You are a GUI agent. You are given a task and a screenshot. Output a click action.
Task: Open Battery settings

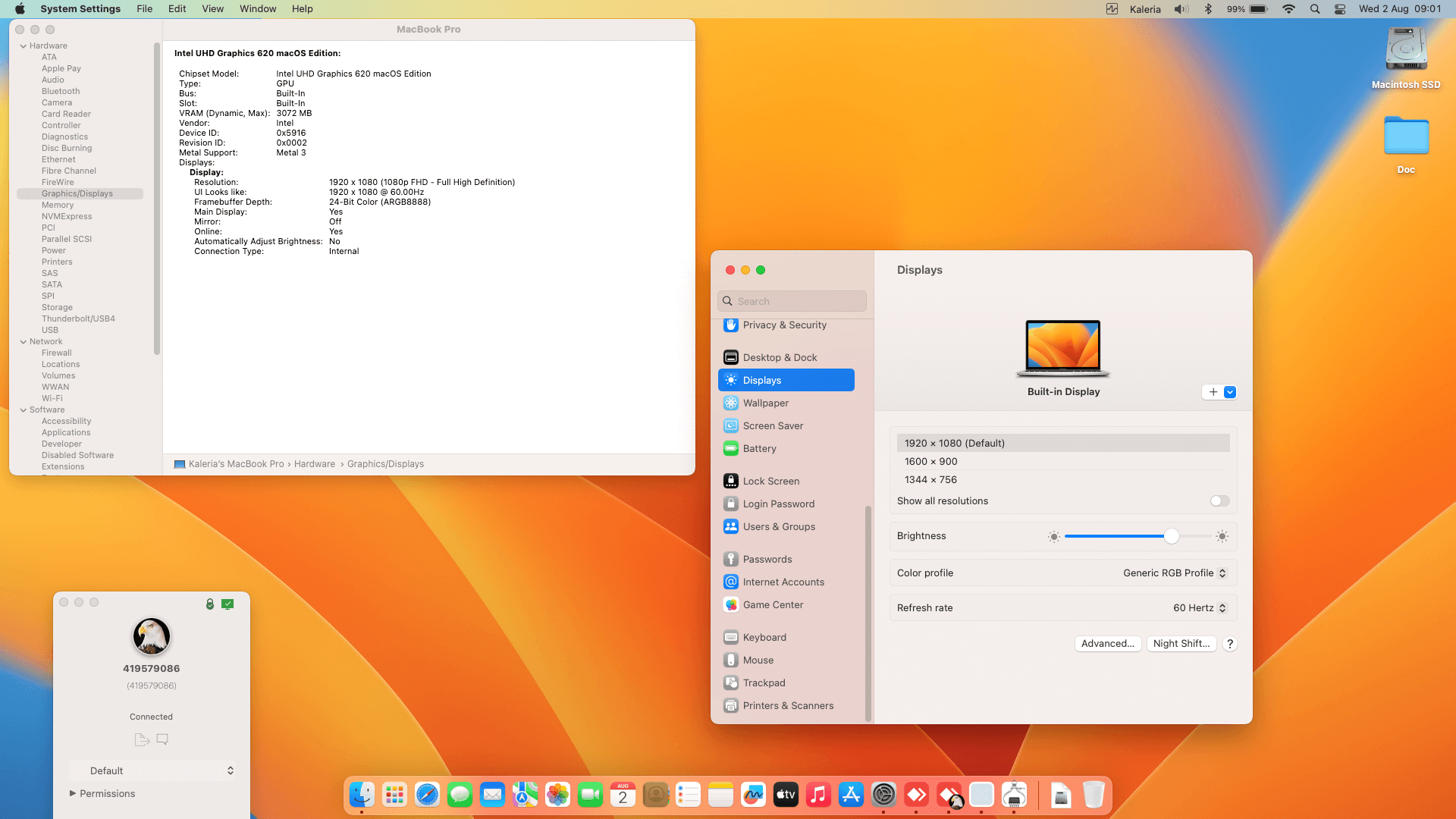(x=759, y=448)
